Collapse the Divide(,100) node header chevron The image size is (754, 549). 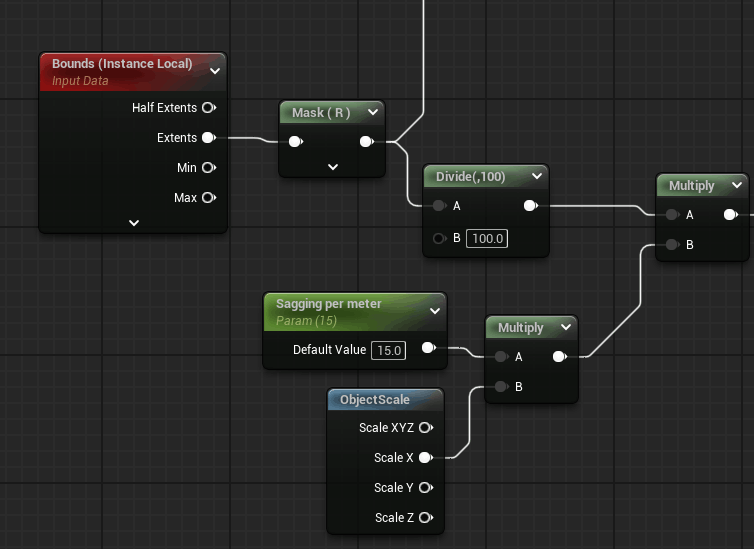pyautogui.click(x=537, y=176)
